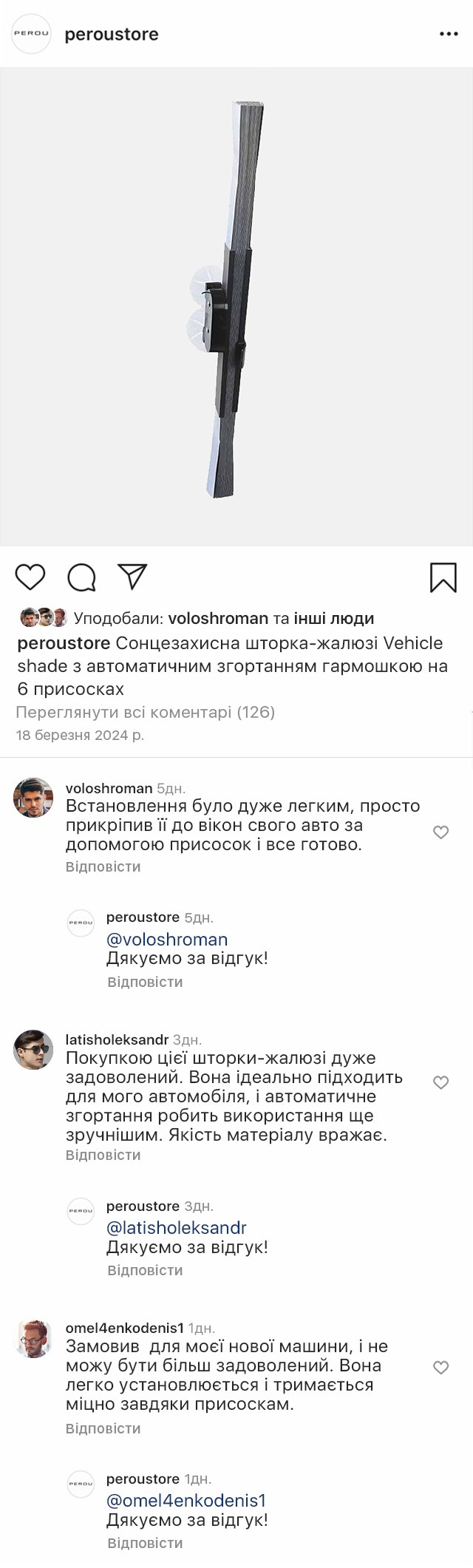Open the comment bubble icon
The height and width of the screenshot is (1568, 473).
tap(81, 577)
